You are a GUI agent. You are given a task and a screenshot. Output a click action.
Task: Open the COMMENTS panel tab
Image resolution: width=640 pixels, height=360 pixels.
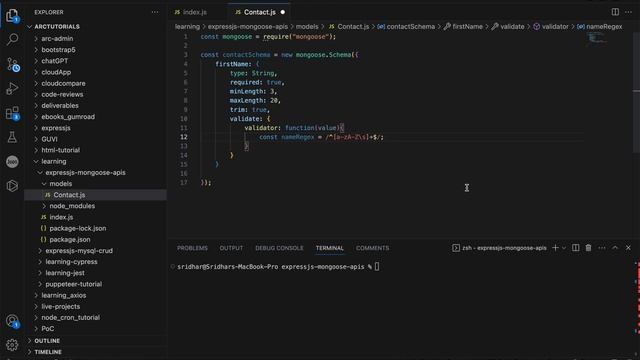(372, 248)
